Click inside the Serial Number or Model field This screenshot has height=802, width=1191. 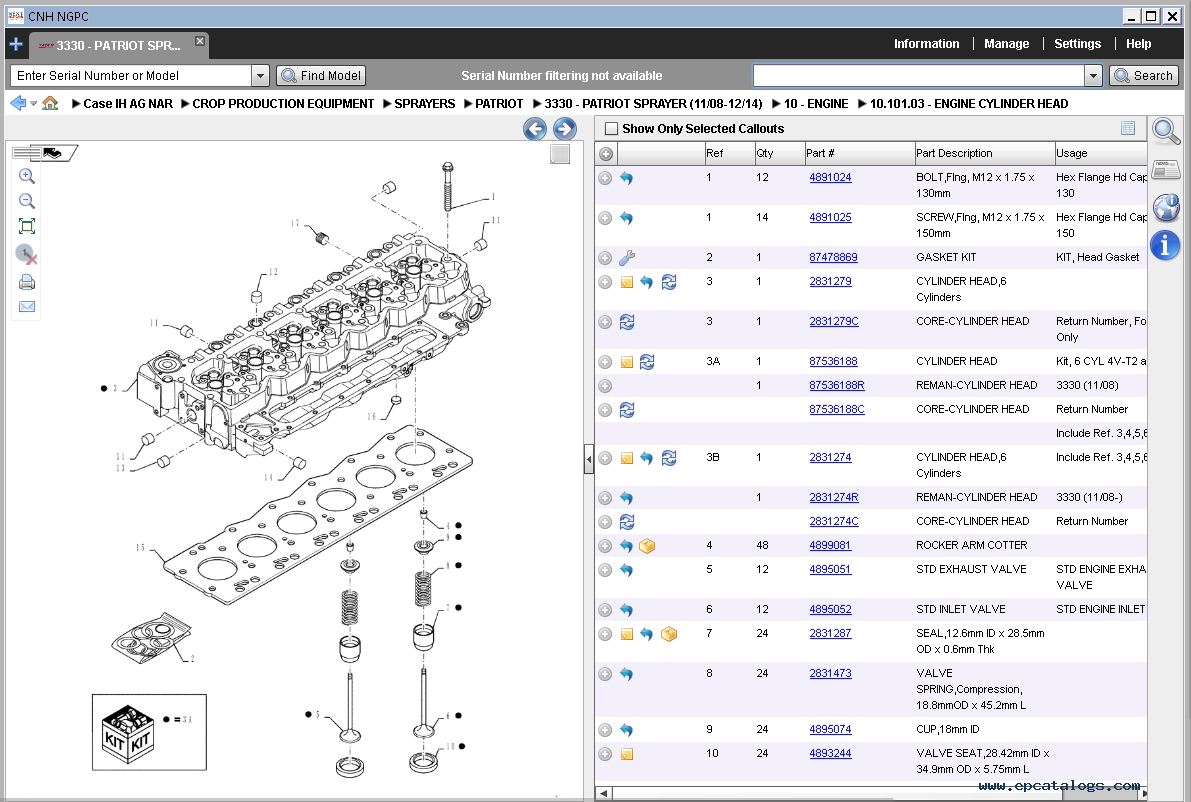[x=131, y=75]
